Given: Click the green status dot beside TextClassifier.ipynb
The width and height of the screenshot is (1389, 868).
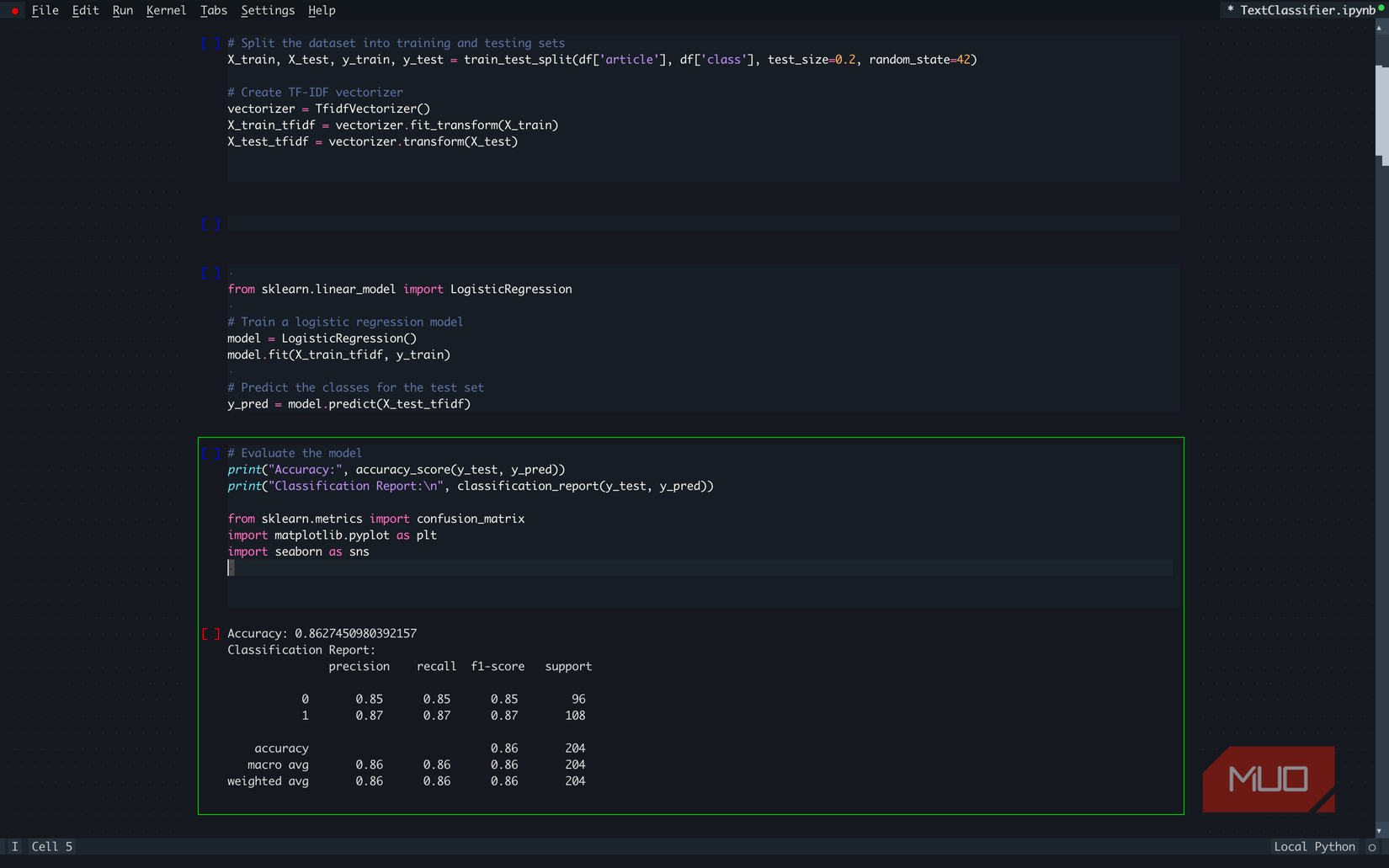Looking at the screenshot, I should 1381,8.
